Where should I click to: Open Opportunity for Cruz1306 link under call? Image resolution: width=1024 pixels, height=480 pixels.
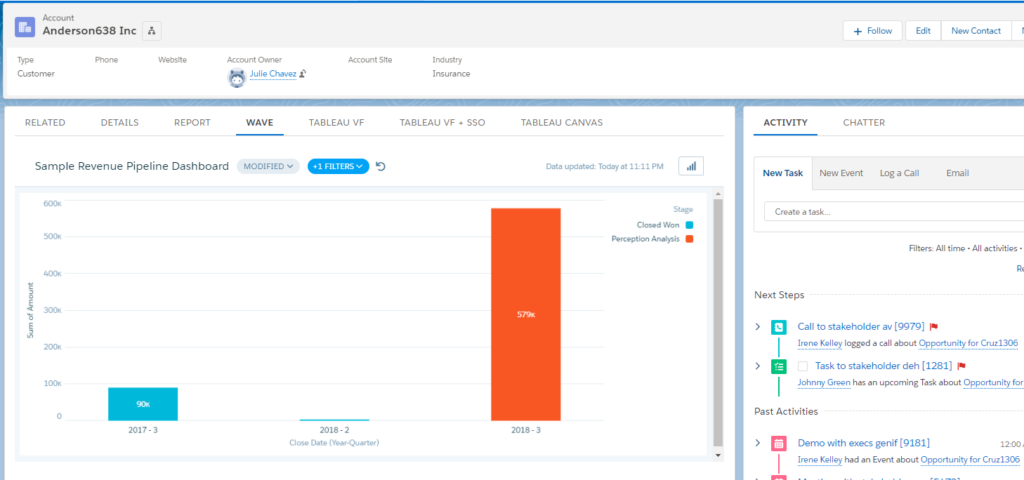969,343
